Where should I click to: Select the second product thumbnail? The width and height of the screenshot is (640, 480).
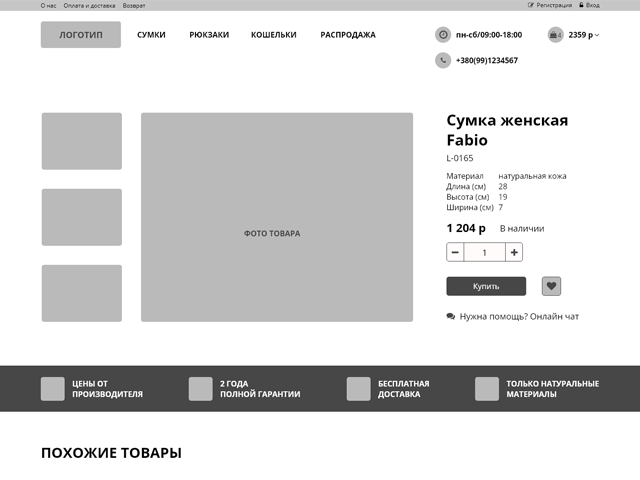[x=82, y=217]
